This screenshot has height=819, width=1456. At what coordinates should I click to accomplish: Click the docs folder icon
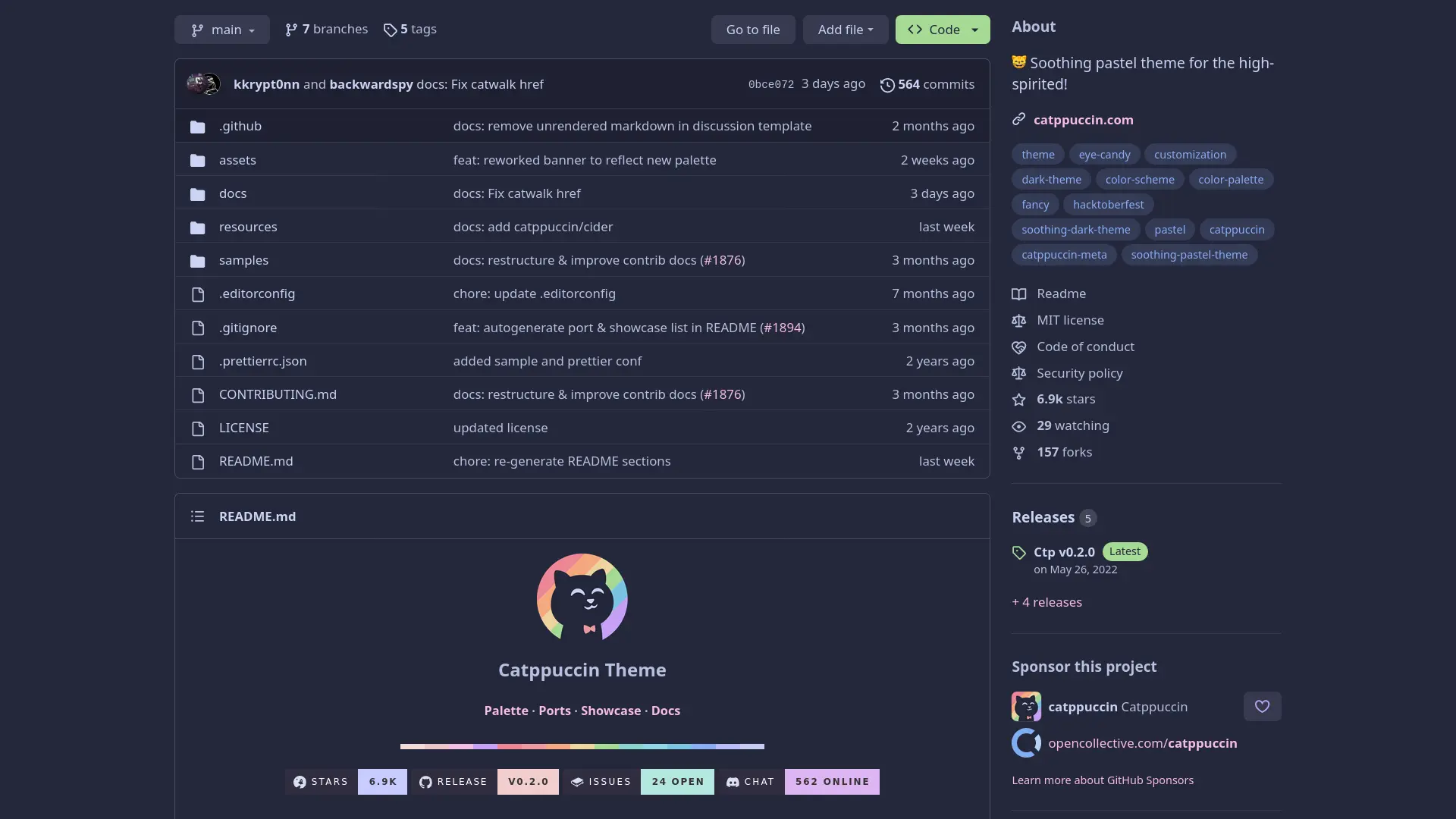pos(197,194)
